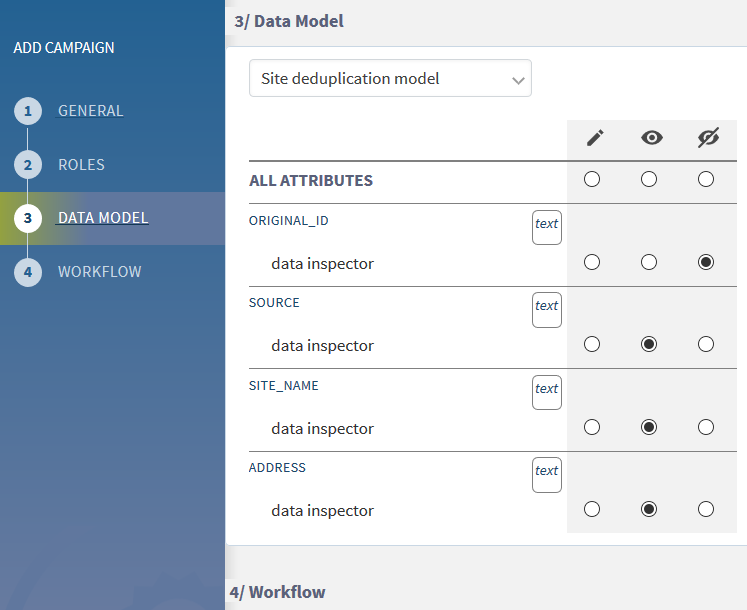Viewport: 747px width, 610px height.
Task: Click the text type badge for ADDRESS
Action: click(546, 474)
